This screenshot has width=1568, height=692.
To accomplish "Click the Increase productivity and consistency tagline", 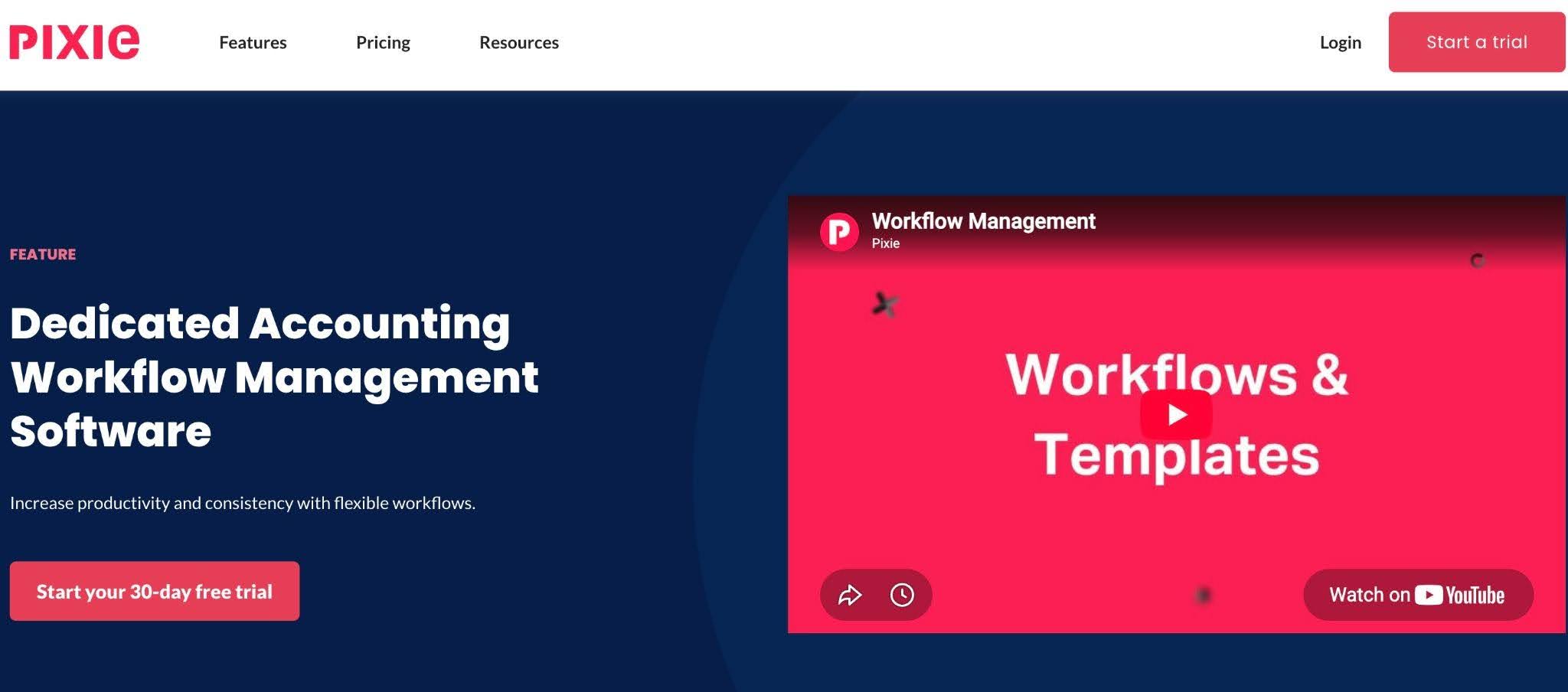I will click(243, 503).
